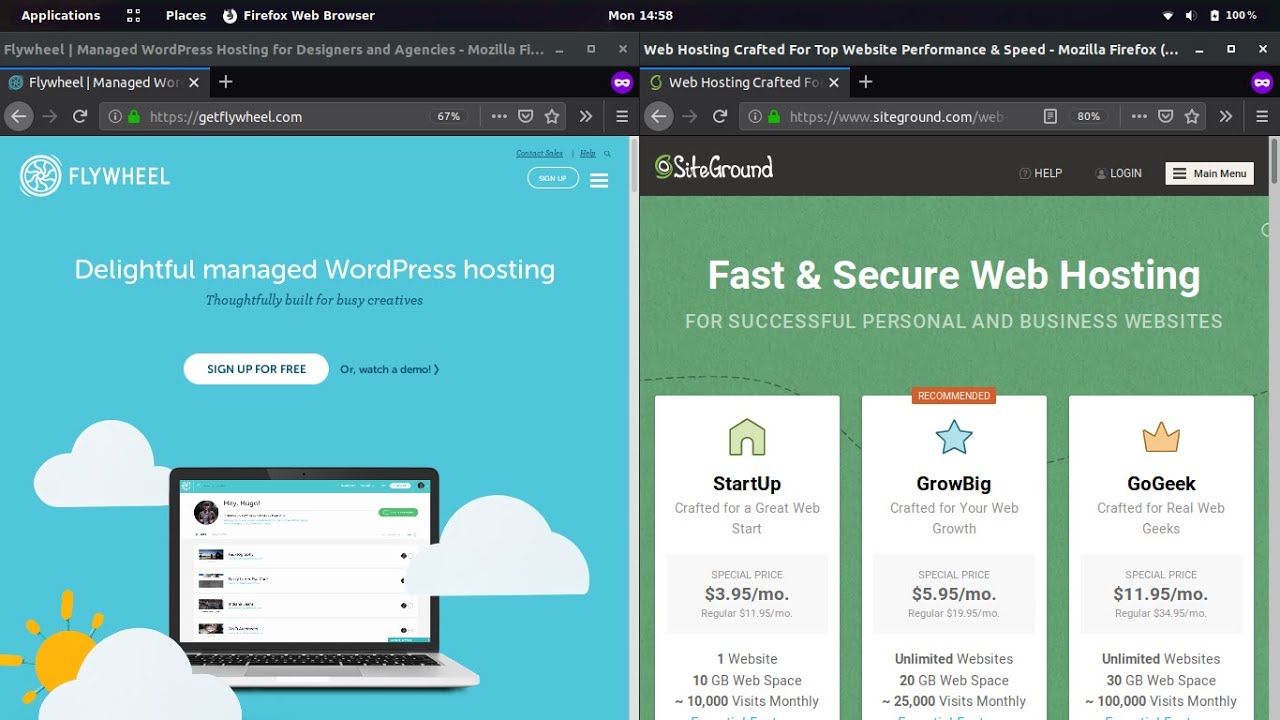Open site info for getflywheel.com
The height and width of the screenshot is (720, 1280).
coord(114,116)
